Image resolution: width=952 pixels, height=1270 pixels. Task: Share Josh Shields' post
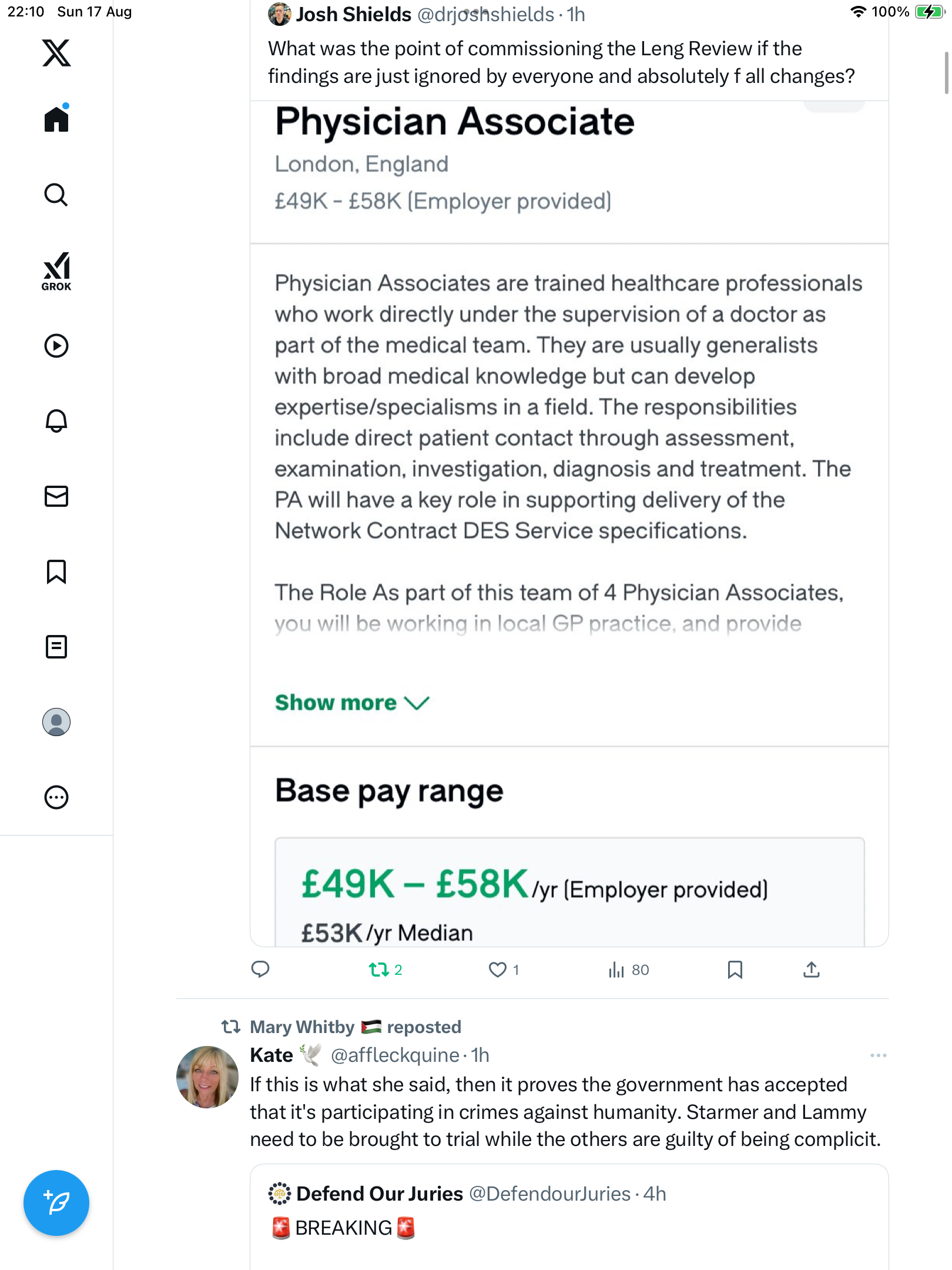pos(812,970)
